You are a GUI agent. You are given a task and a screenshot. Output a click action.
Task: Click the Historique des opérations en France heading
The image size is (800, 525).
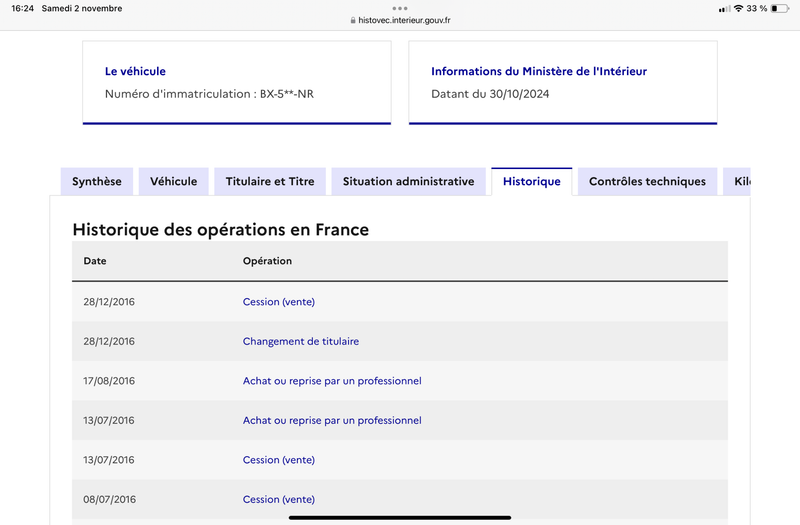coord(220,230)
